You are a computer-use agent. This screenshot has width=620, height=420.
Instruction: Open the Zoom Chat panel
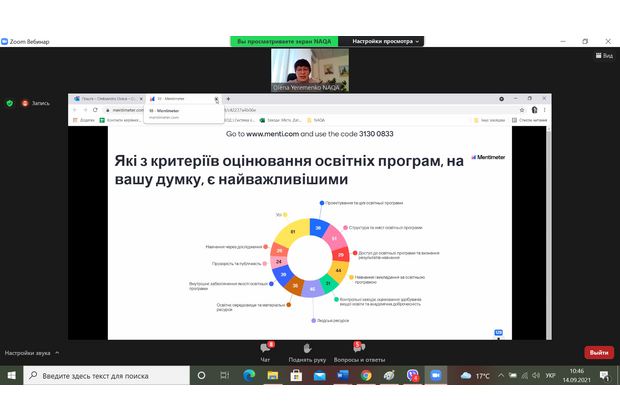pyautogui.click(x=266, y=350)
